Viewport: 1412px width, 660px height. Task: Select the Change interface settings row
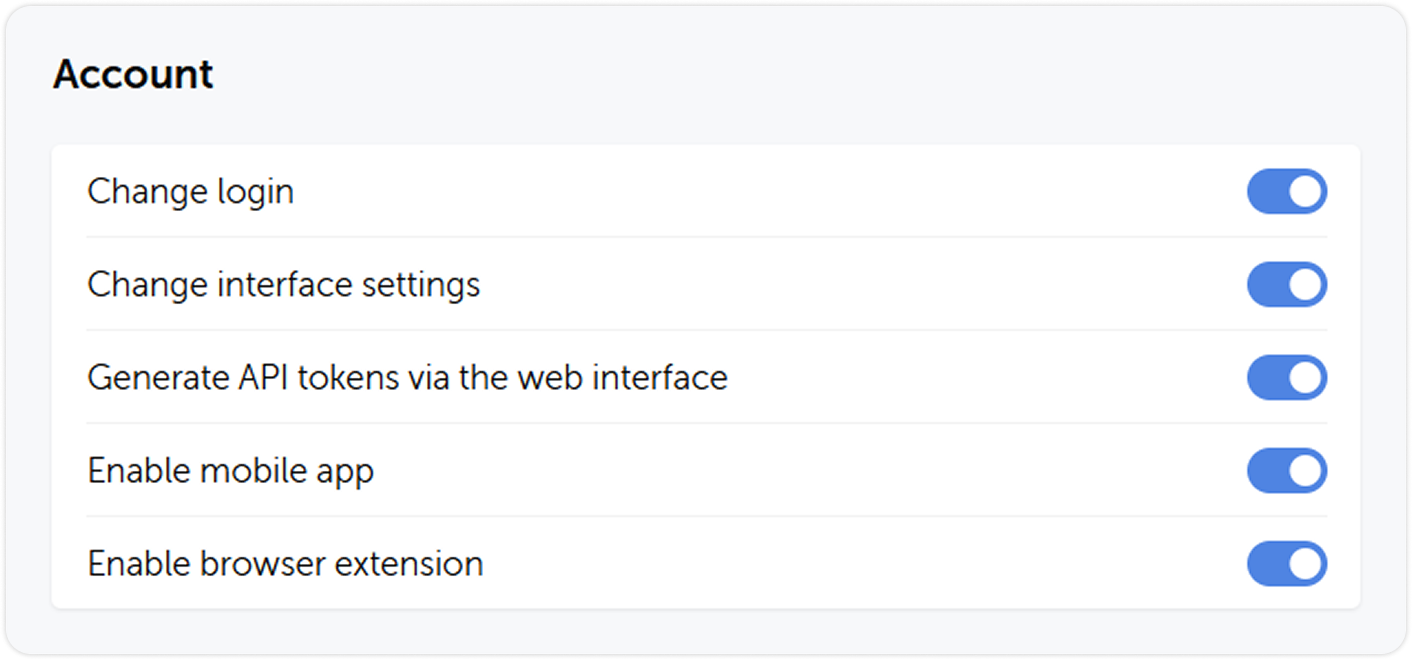coord(700,284)
